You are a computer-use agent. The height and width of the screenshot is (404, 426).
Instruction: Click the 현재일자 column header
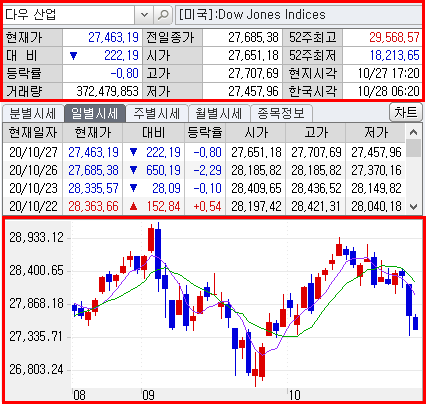click(x=33, y=133)
